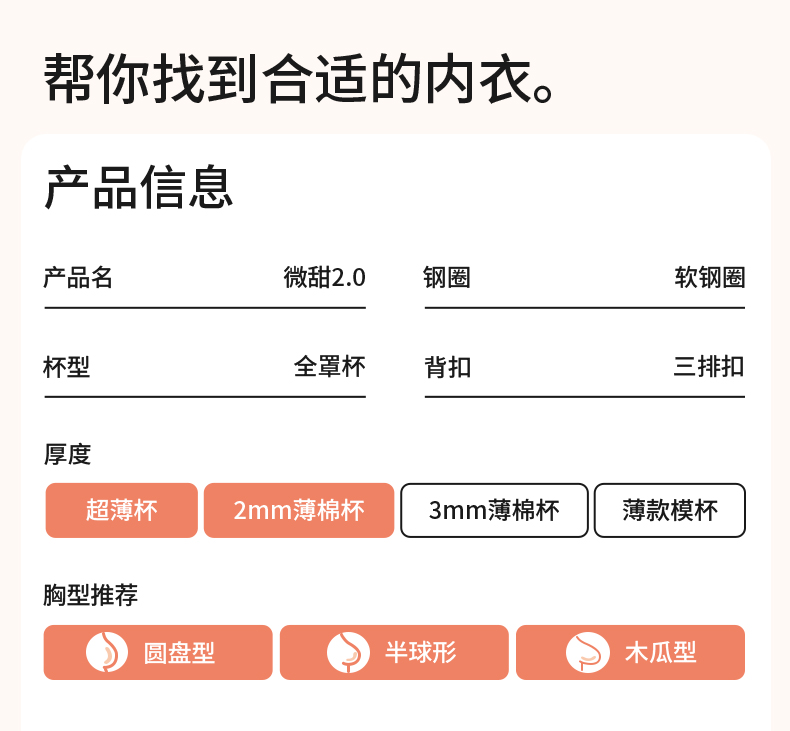Click the 胸型推荐 section label
The image size is (790, 731).
pyautogui.click(x=91, y=596)
